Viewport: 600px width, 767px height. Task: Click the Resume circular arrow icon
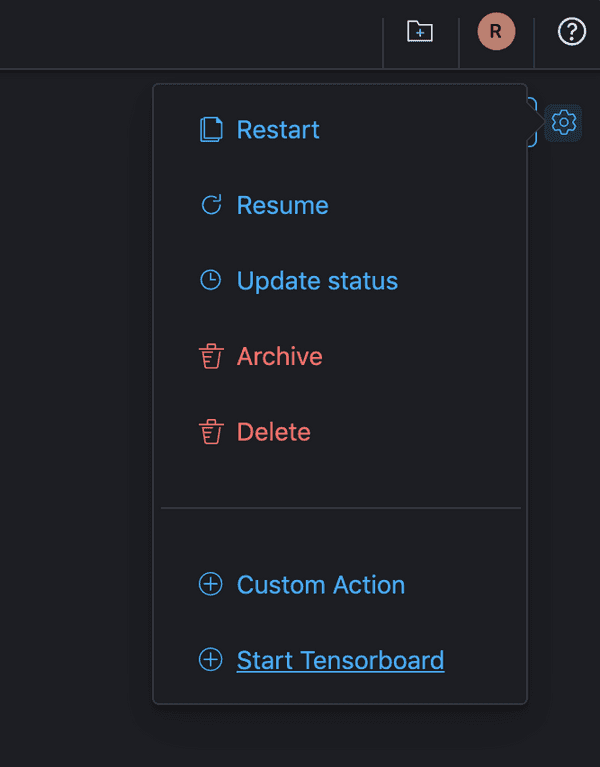[x=211, y=205]
